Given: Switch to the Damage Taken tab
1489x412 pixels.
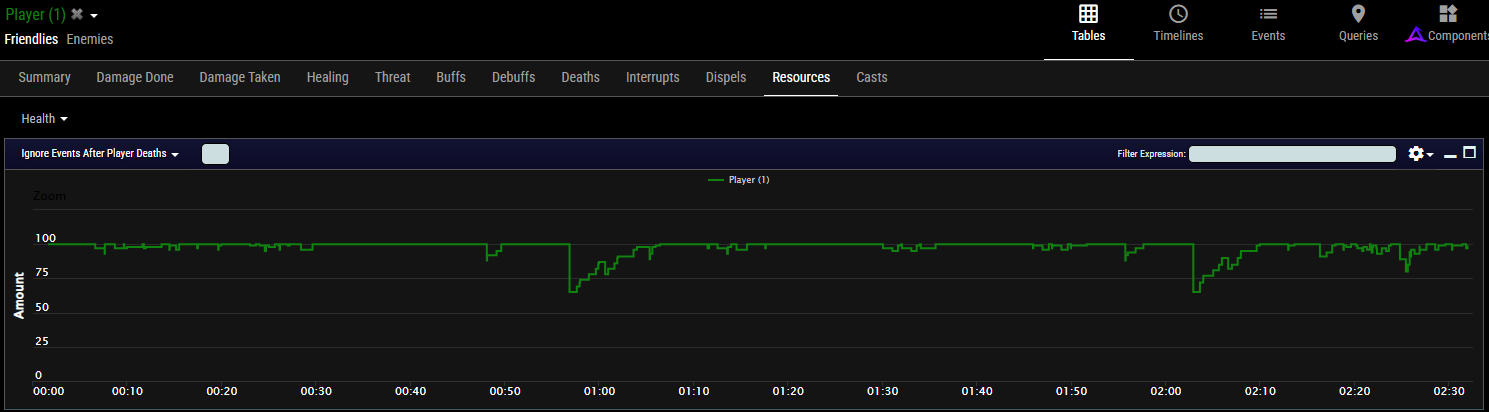Looking at the screenshot, I should (240, 77).
